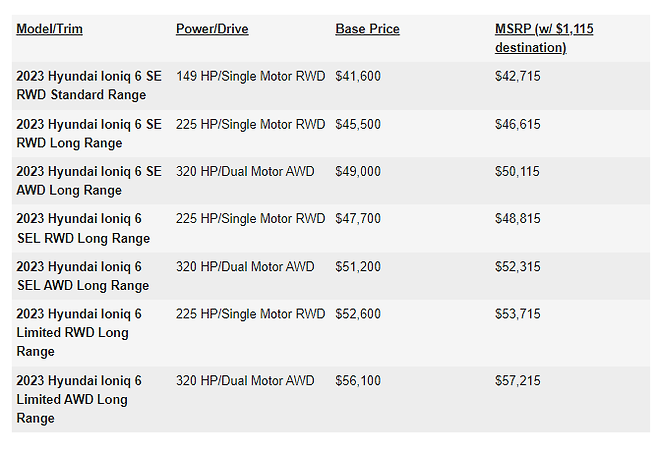
Task: Select the Ioniq 6 SE RWD Standard Range cell
Action: pos(89,85)
